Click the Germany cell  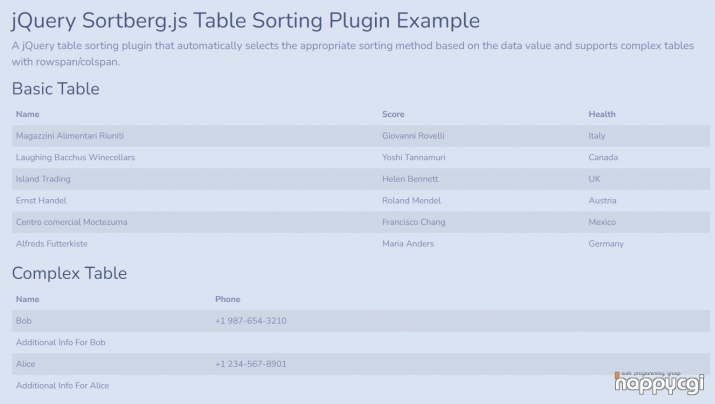pos(606,244)
